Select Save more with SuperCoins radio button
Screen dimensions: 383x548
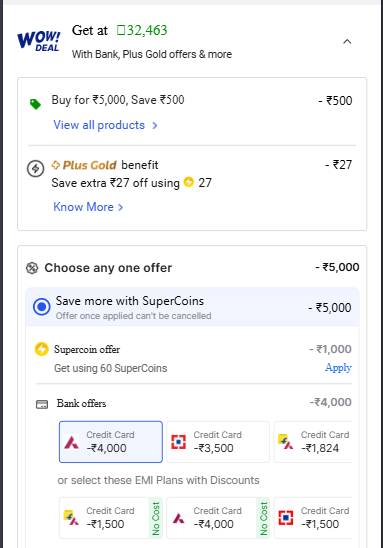(42, 307)
